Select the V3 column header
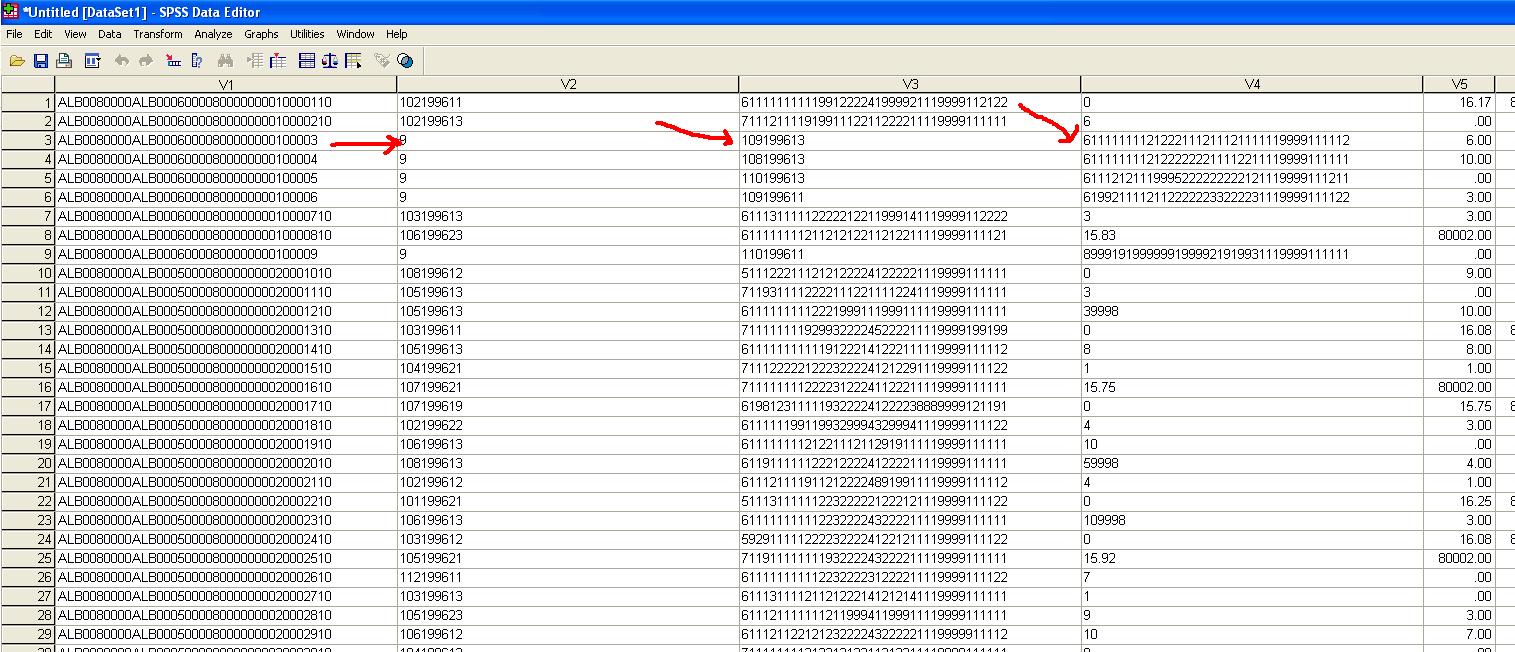1515x652 pixels. point(910,85)
